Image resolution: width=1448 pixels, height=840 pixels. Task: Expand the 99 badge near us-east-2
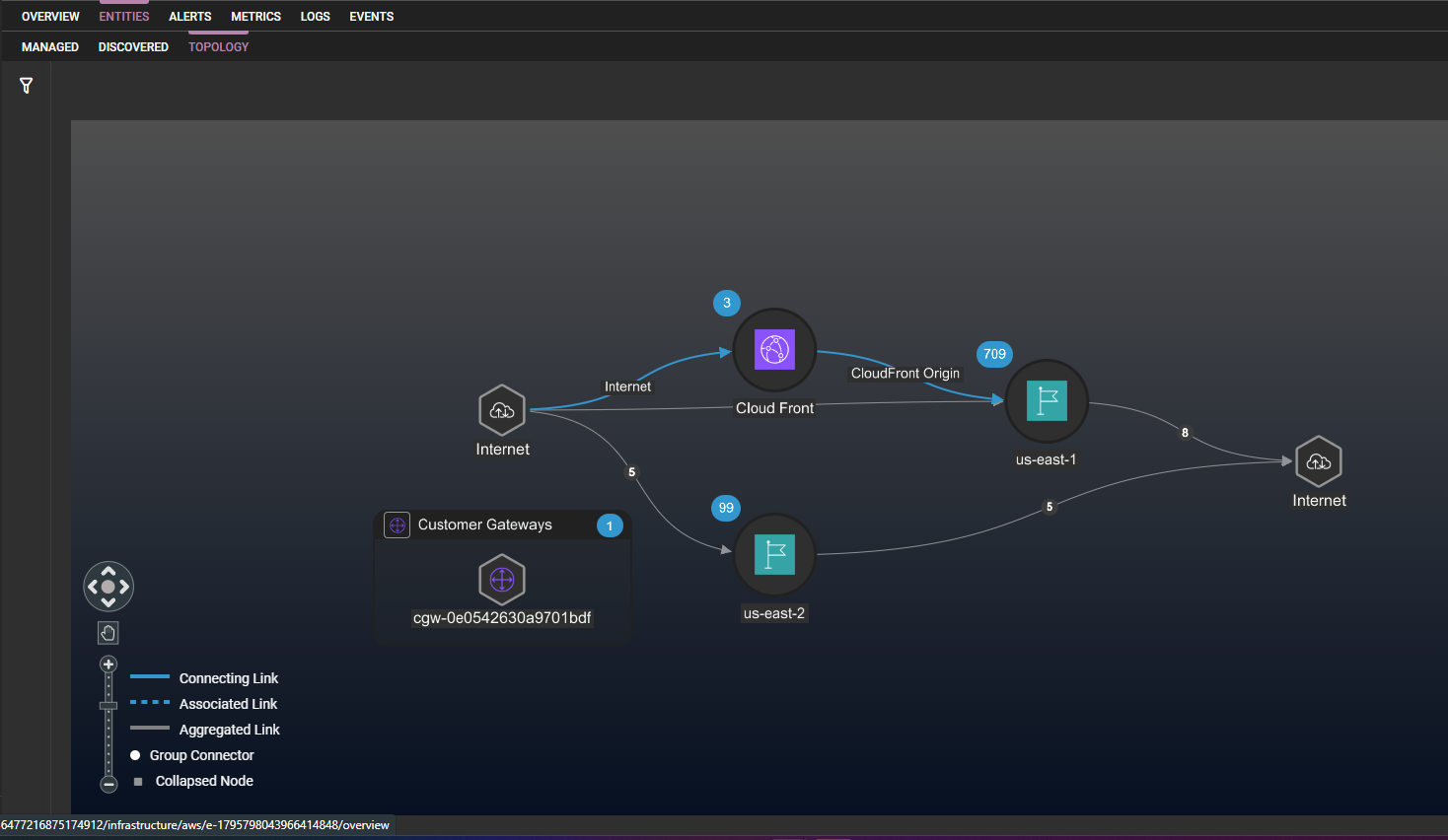pos(725,508)
